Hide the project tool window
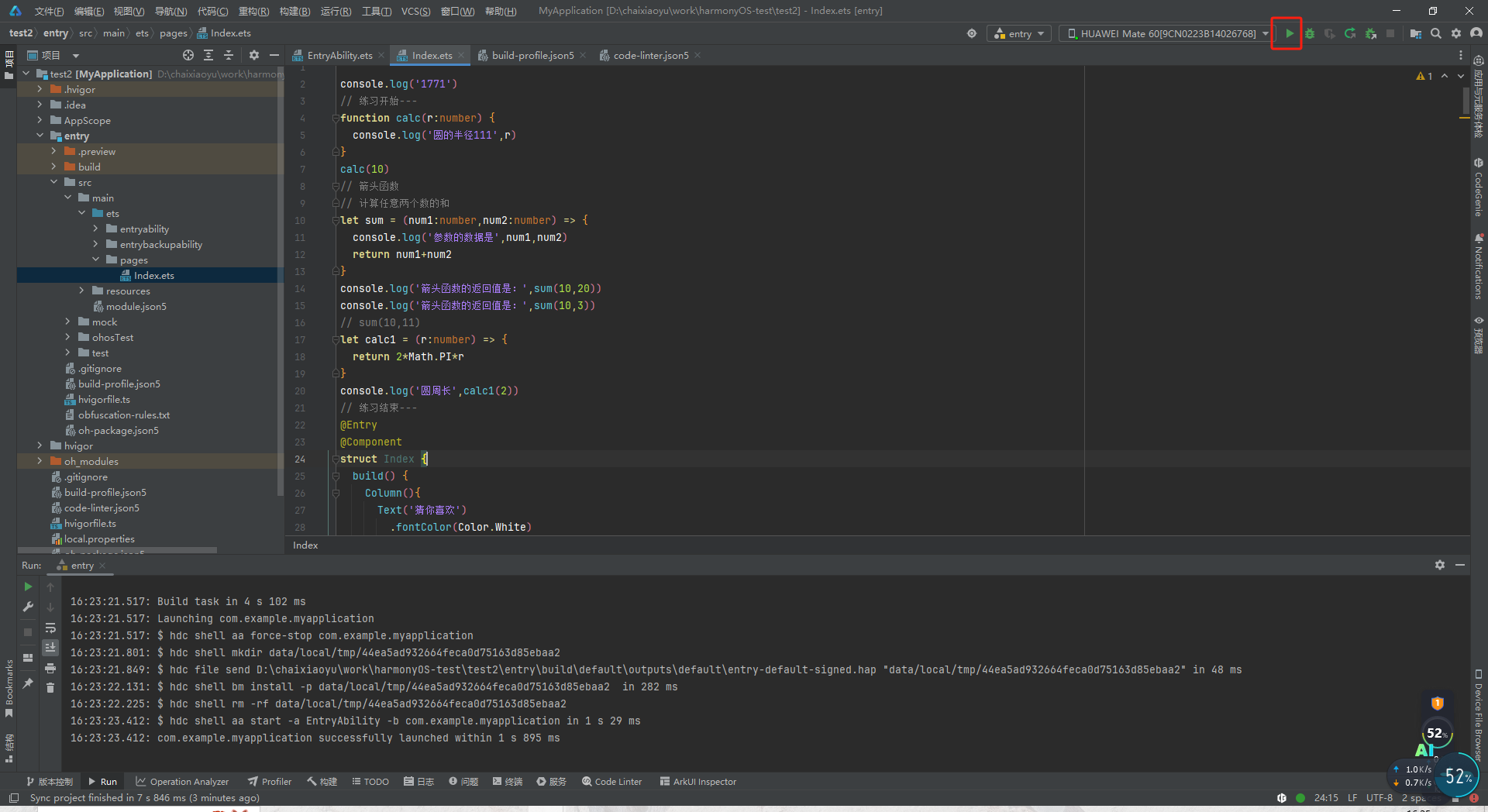Viewport: 1488px width, 812px height. [x=274, y=55]
